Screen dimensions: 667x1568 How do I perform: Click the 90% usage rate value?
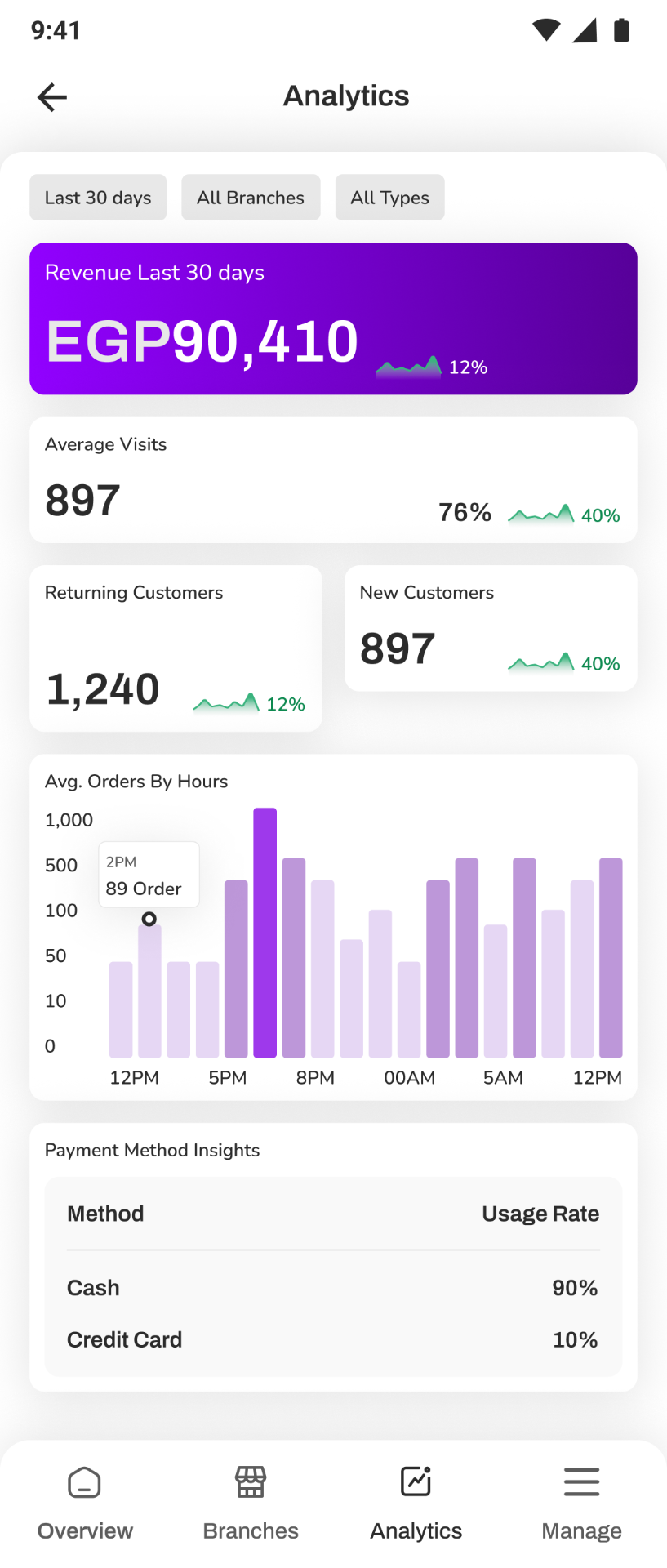[x=575, y=1288]
